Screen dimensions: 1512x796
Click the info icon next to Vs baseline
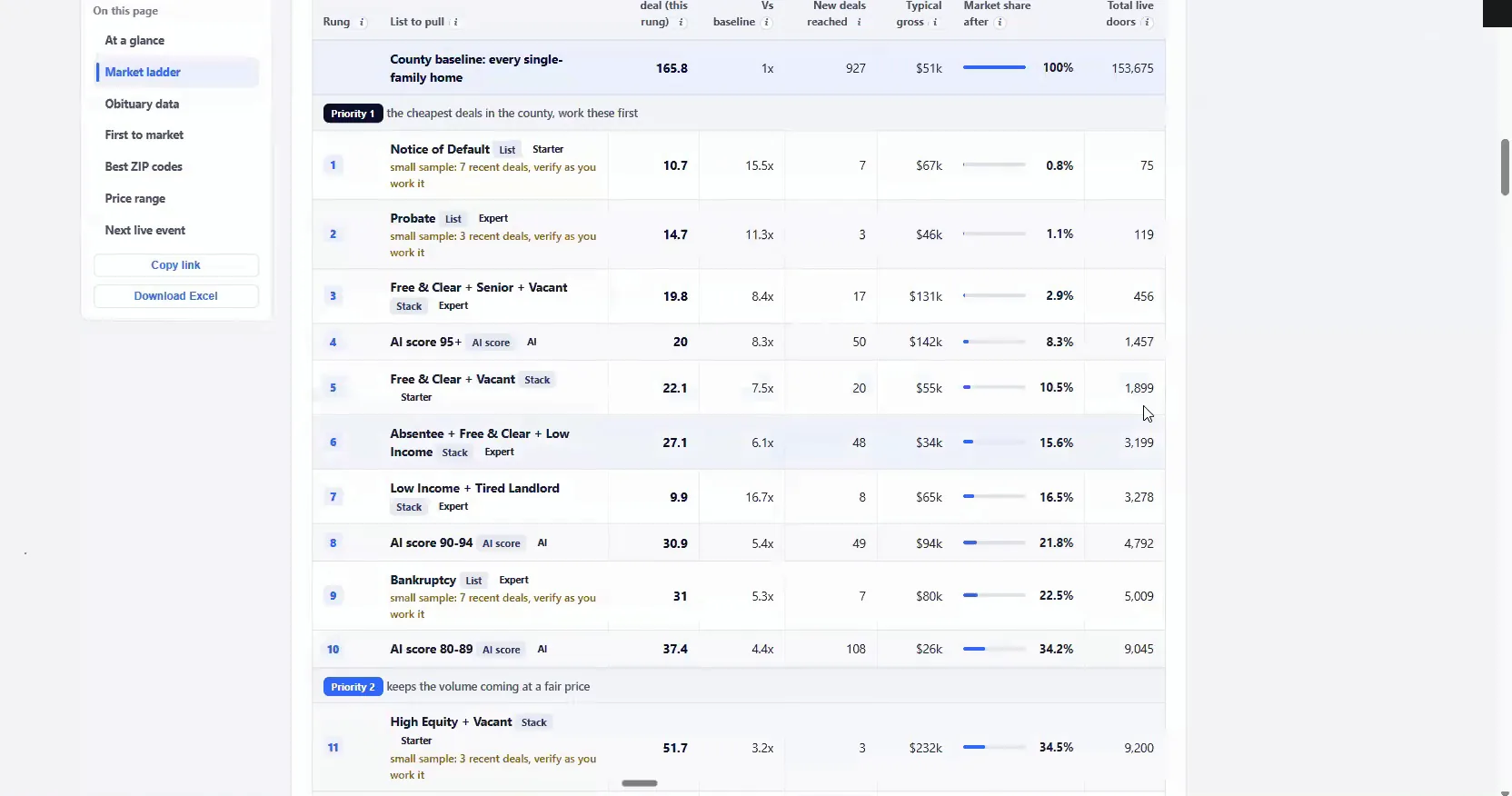(767, 22)
